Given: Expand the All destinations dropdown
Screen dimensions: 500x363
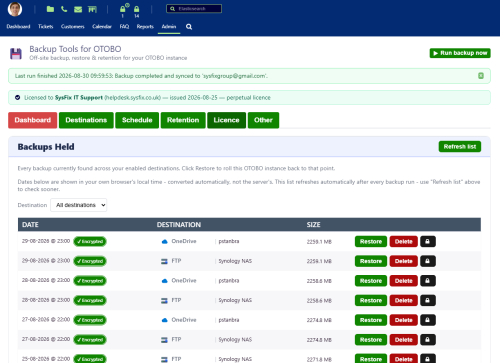Looking at the screenshot, I should click(x=79, y=205).
